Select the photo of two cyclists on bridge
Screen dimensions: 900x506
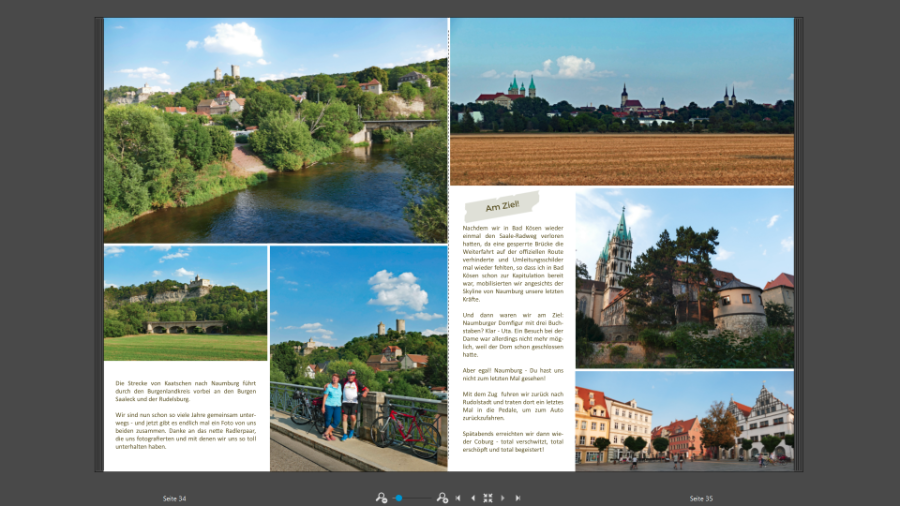358,357
